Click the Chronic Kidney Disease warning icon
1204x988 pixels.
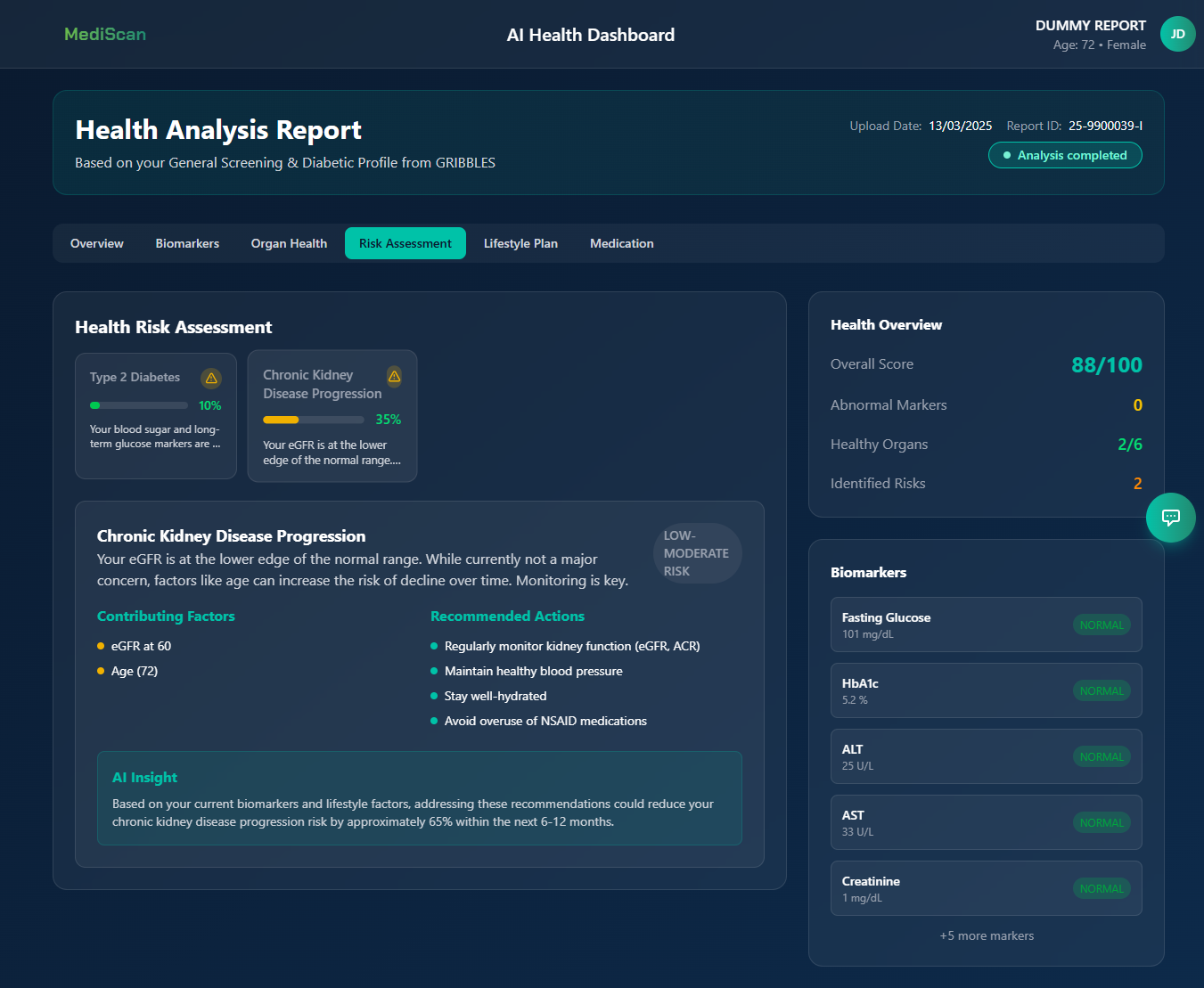[x=394, y=376]
